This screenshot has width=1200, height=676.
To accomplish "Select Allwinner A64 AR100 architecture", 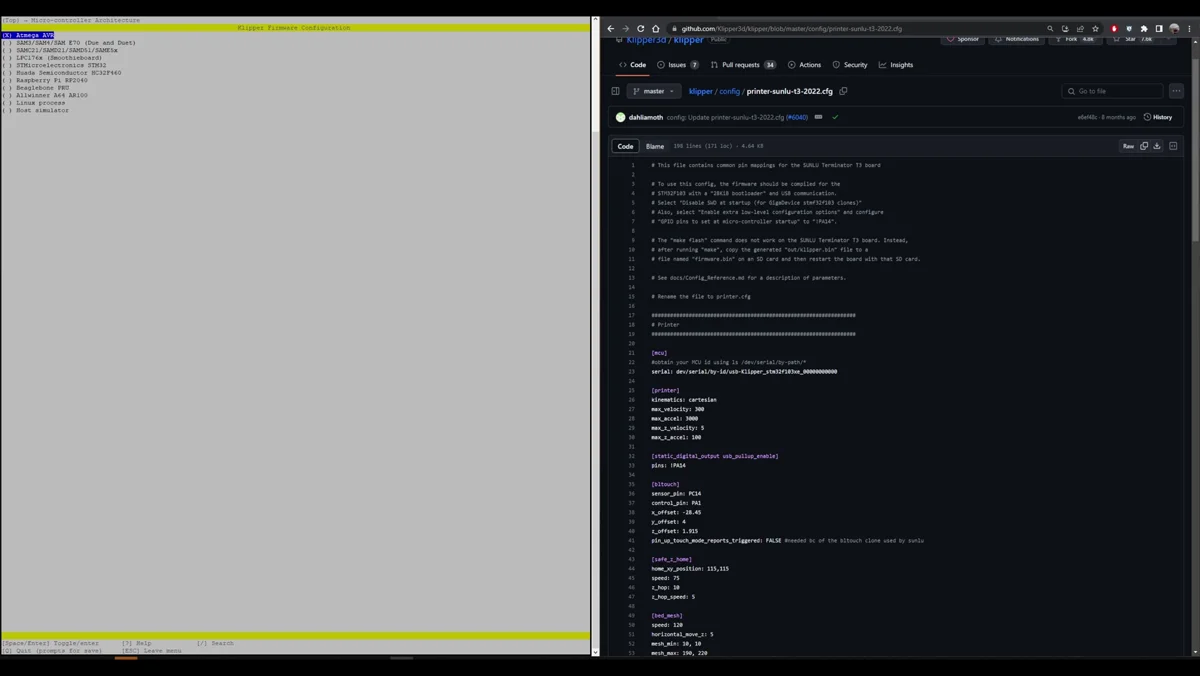I will tap(45, 95).
